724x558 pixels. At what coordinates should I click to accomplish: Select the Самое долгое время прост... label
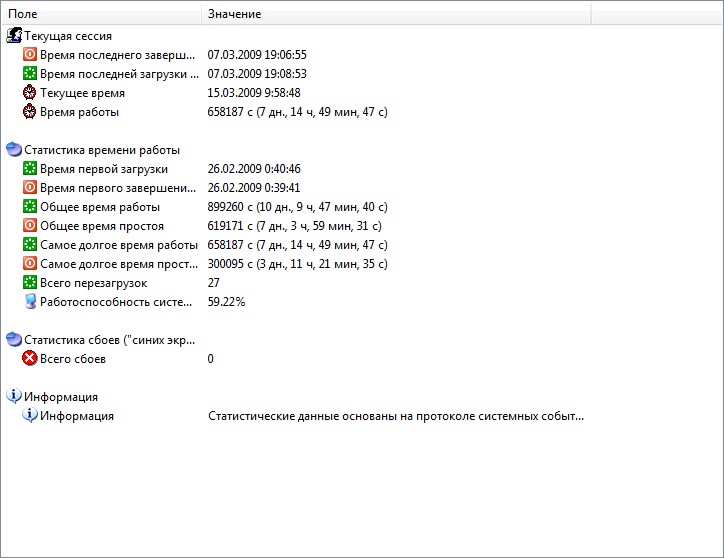coord(119,264)
